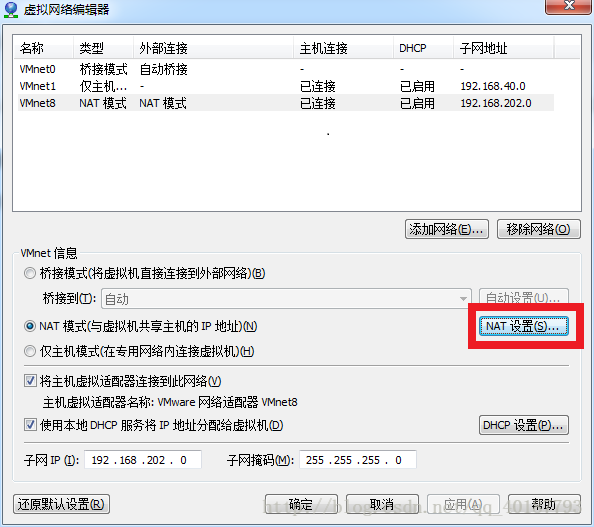Click 移除网络(O) button
594x527 pixels.
538,229
